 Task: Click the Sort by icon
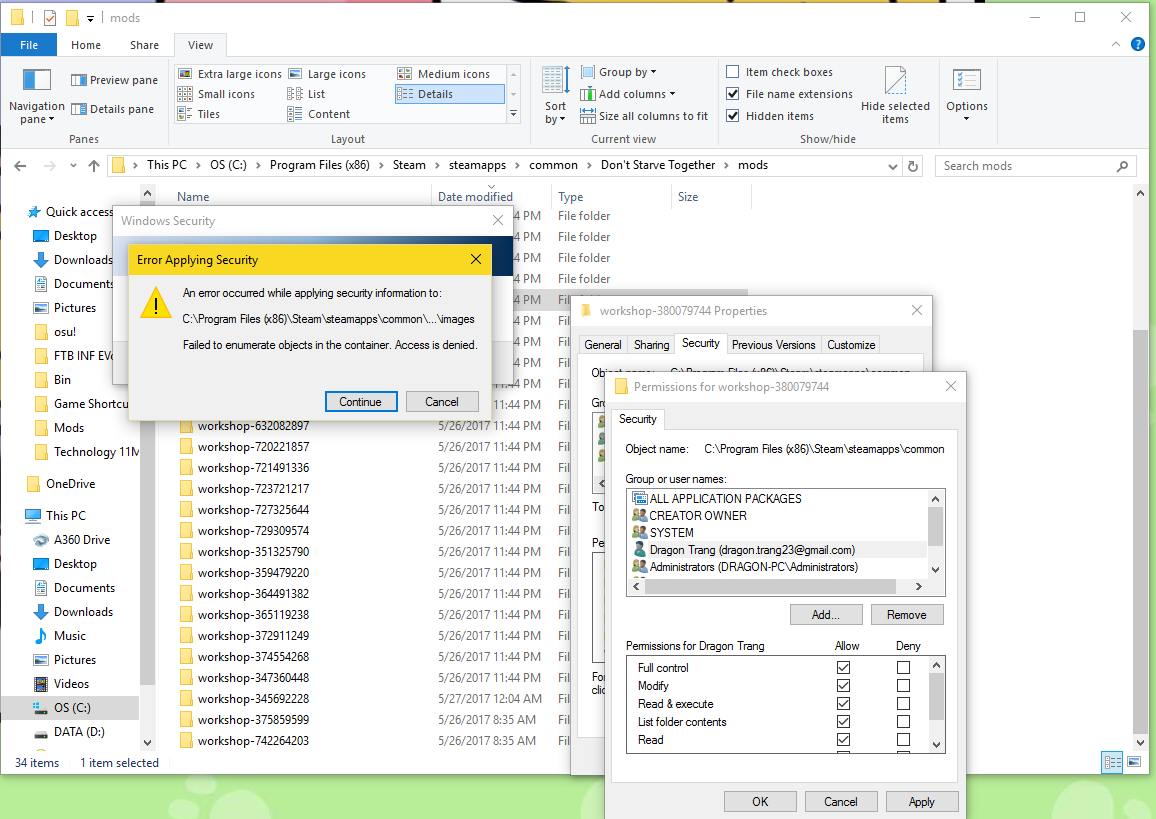click(555, 82)
